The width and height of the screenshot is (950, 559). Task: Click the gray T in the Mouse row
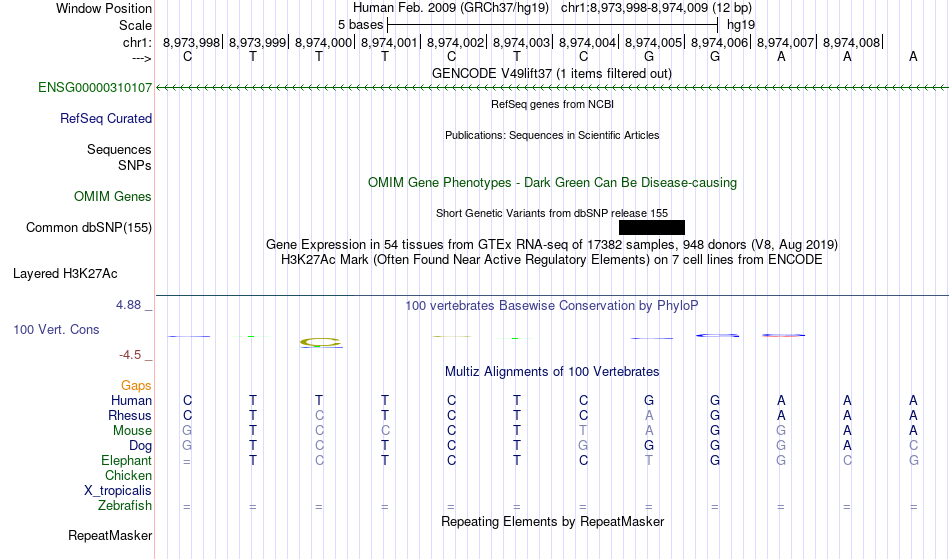click(x=583, y=431)
